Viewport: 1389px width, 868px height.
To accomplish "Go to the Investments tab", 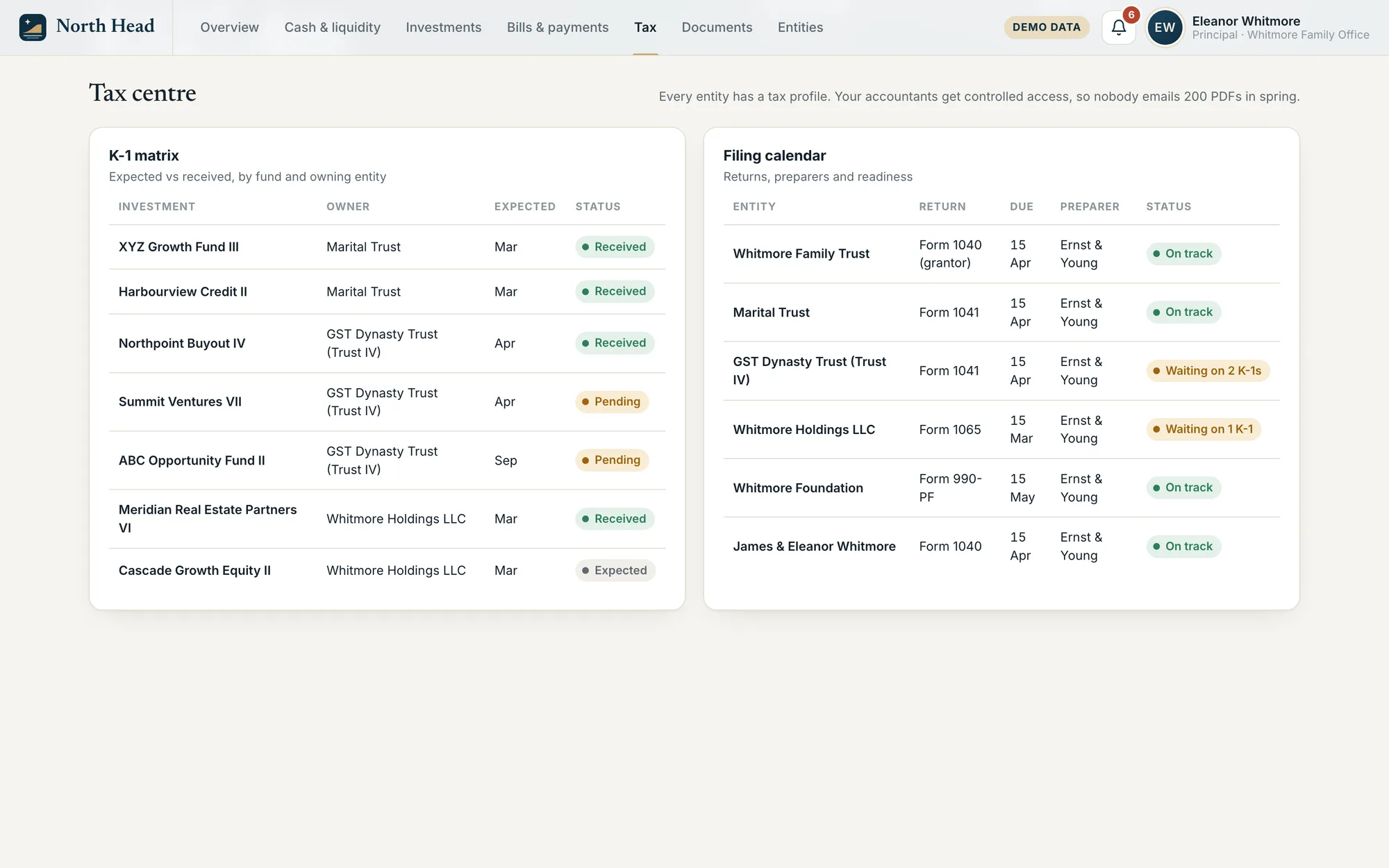I will pyautogui.click(x=443, y=27).
